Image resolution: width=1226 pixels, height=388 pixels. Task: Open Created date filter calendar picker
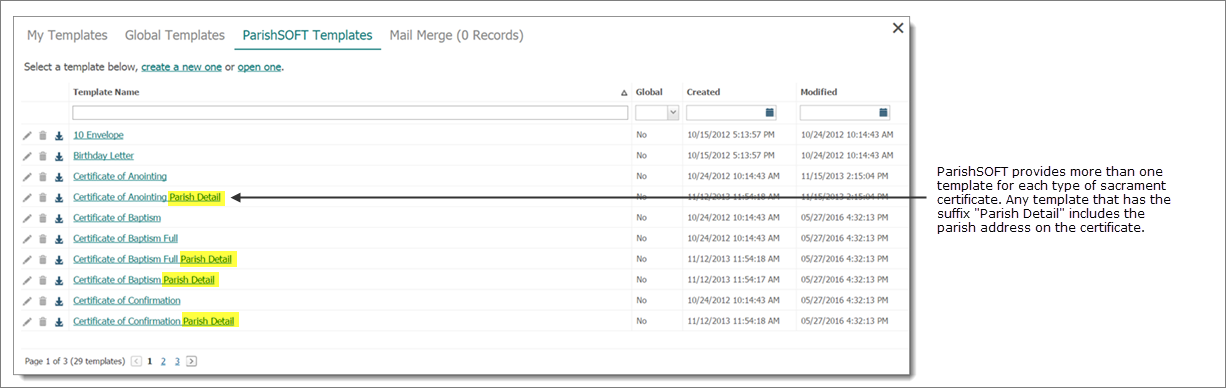click(x=770, y=113)
